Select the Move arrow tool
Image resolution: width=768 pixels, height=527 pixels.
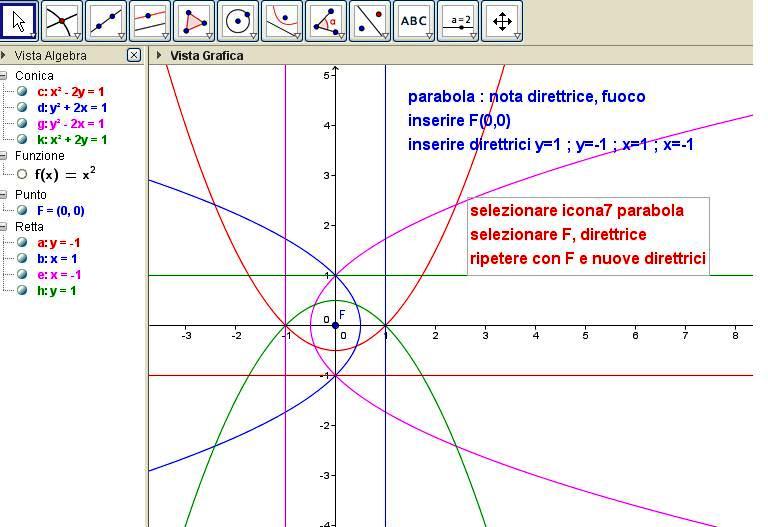pos(19,21)
